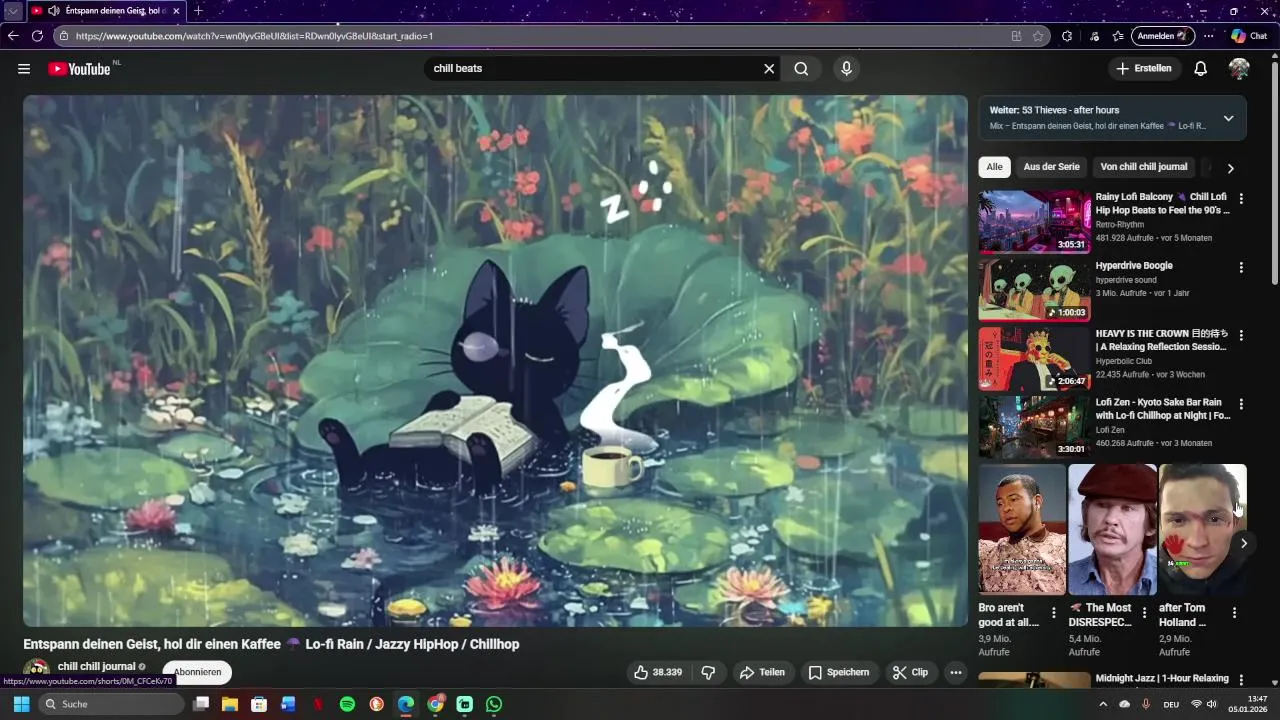This screenshot has height=720, width=1280.
Task: Open the tab actions dropdown at top-left
Action: tap(13, 11)
